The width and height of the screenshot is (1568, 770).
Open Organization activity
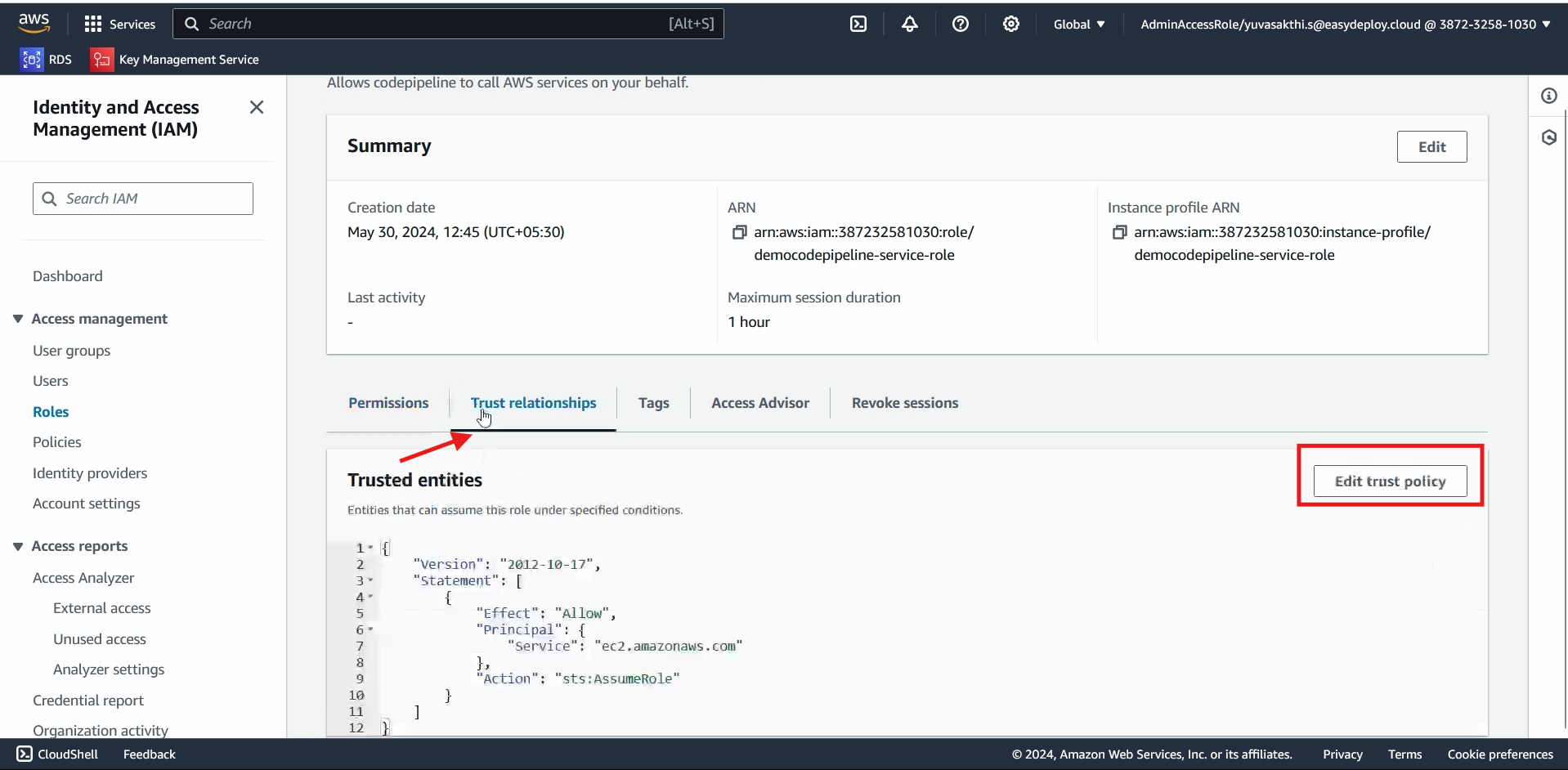click(x=101, y=730)
